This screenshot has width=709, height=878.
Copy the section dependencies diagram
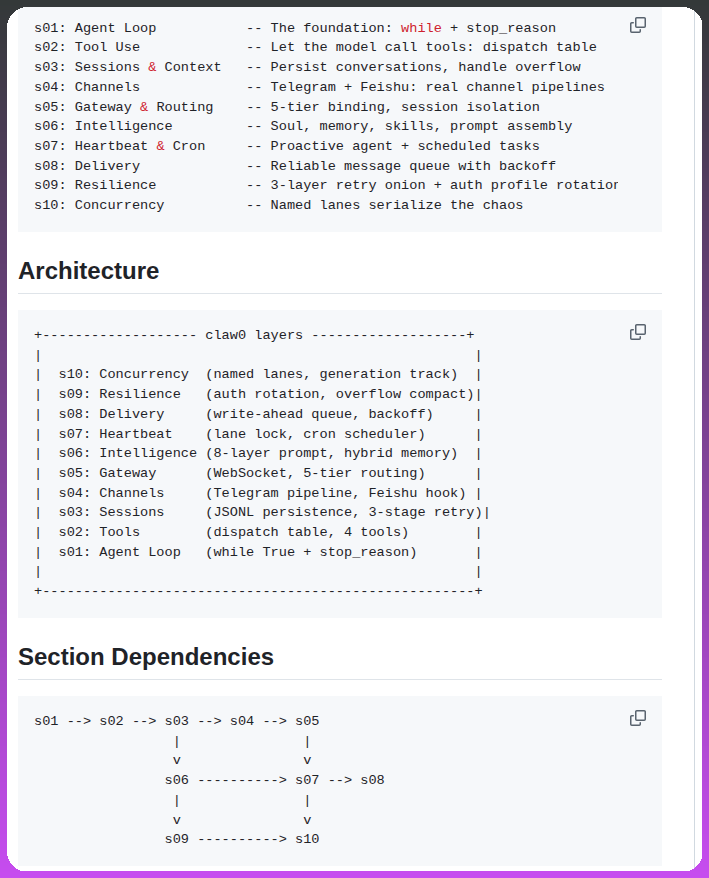(x=637, y=718)
